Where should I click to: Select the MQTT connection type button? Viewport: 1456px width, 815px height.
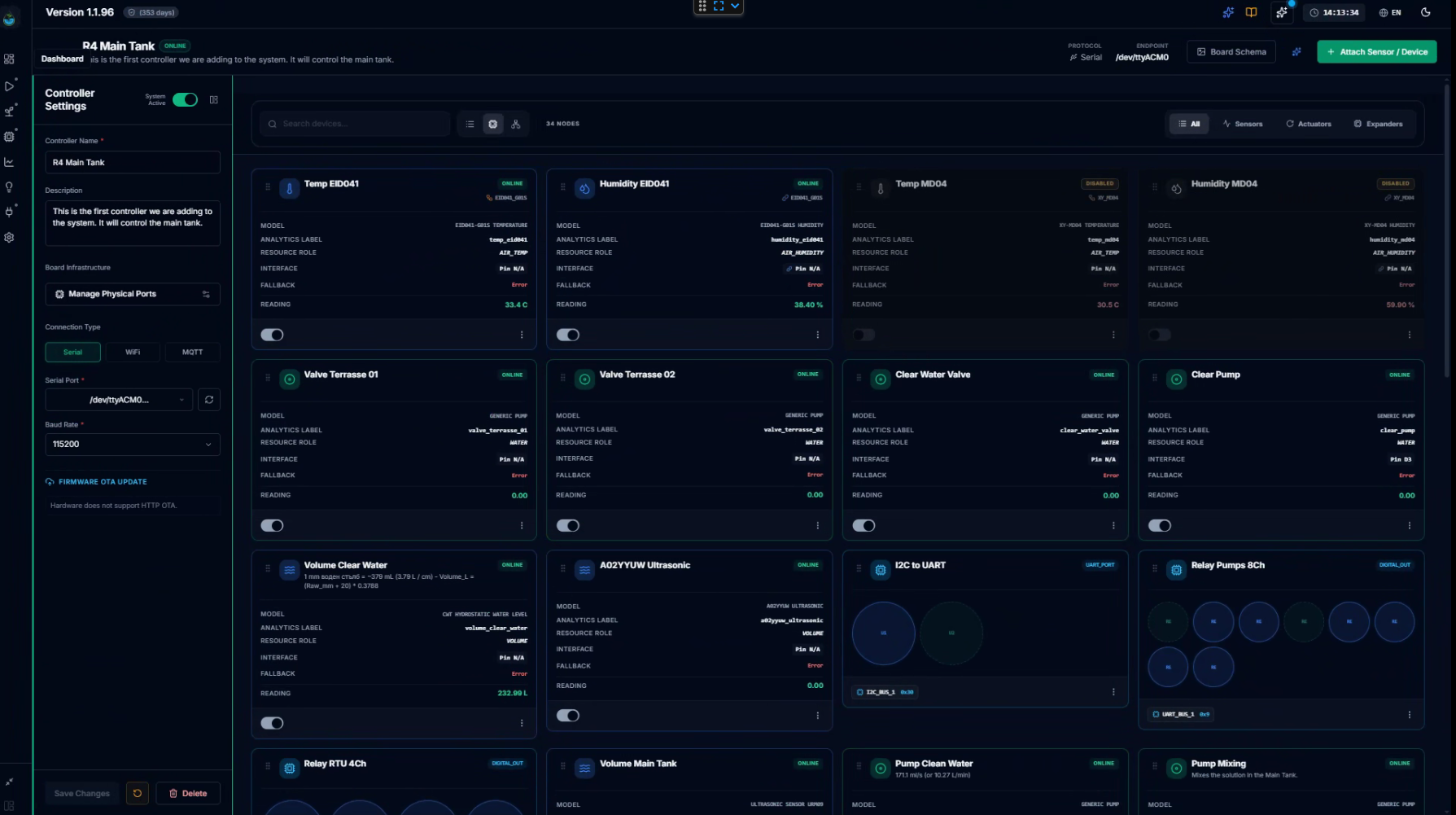pyautogui.click(x=192, y=352)
